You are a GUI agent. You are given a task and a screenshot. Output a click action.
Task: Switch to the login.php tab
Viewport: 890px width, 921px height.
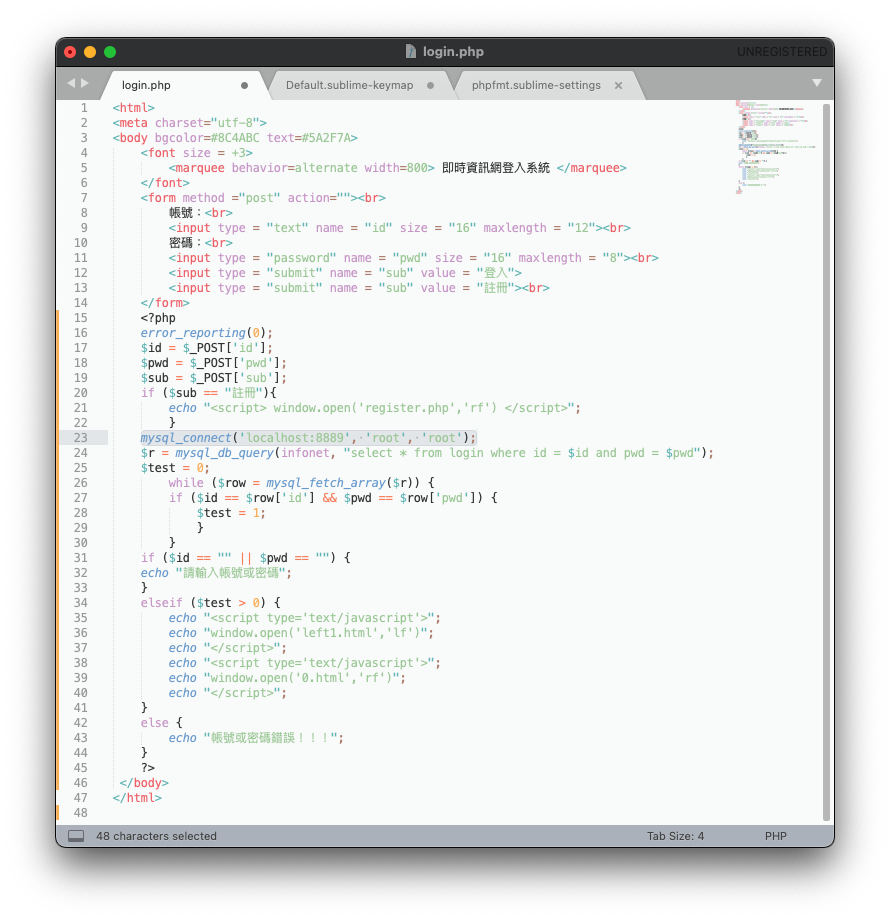tap(146, 85)
